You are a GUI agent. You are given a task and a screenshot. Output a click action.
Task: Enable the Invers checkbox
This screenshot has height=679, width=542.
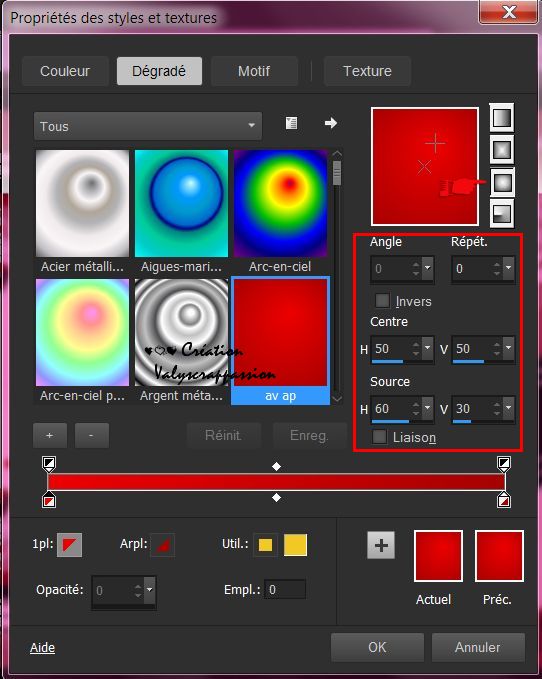tap(382, 300)
